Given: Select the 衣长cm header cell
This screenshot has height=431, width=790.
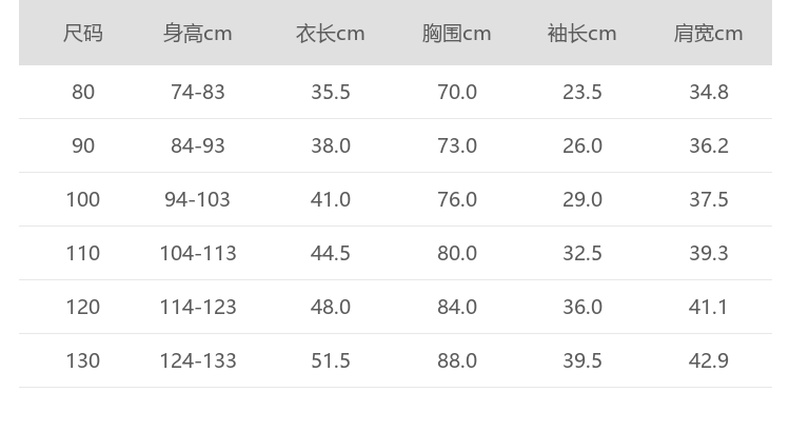Looking at the screenshot, I should tap(330, 34).
